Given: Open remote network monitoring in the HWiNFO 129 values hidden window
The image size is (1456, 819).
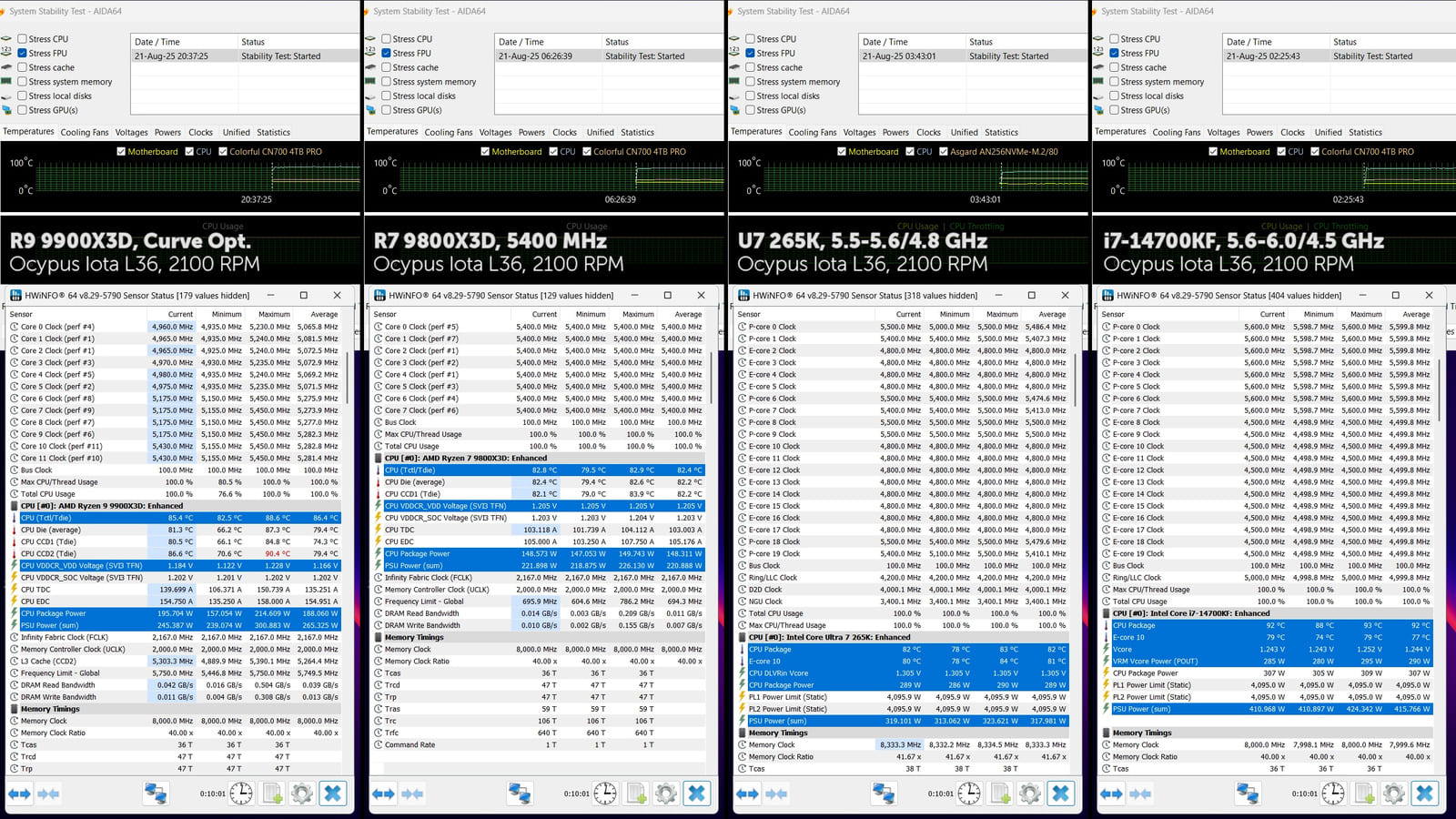Looking at the screenshot, I should point(520,794).
